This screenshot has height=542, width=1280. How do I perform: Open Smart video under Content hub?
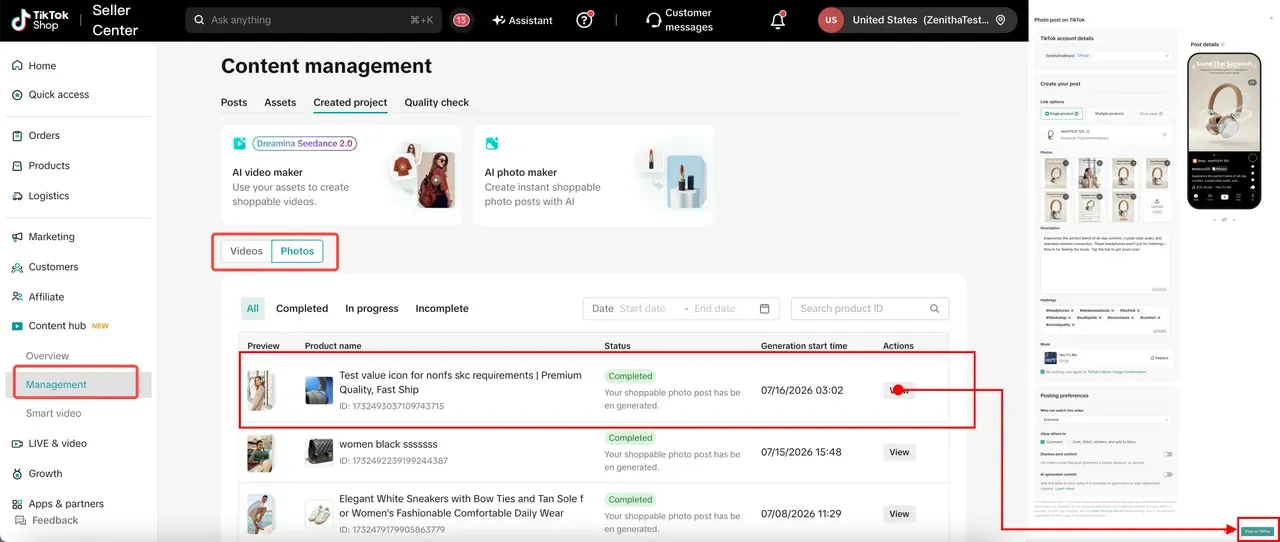click(54, 414)
